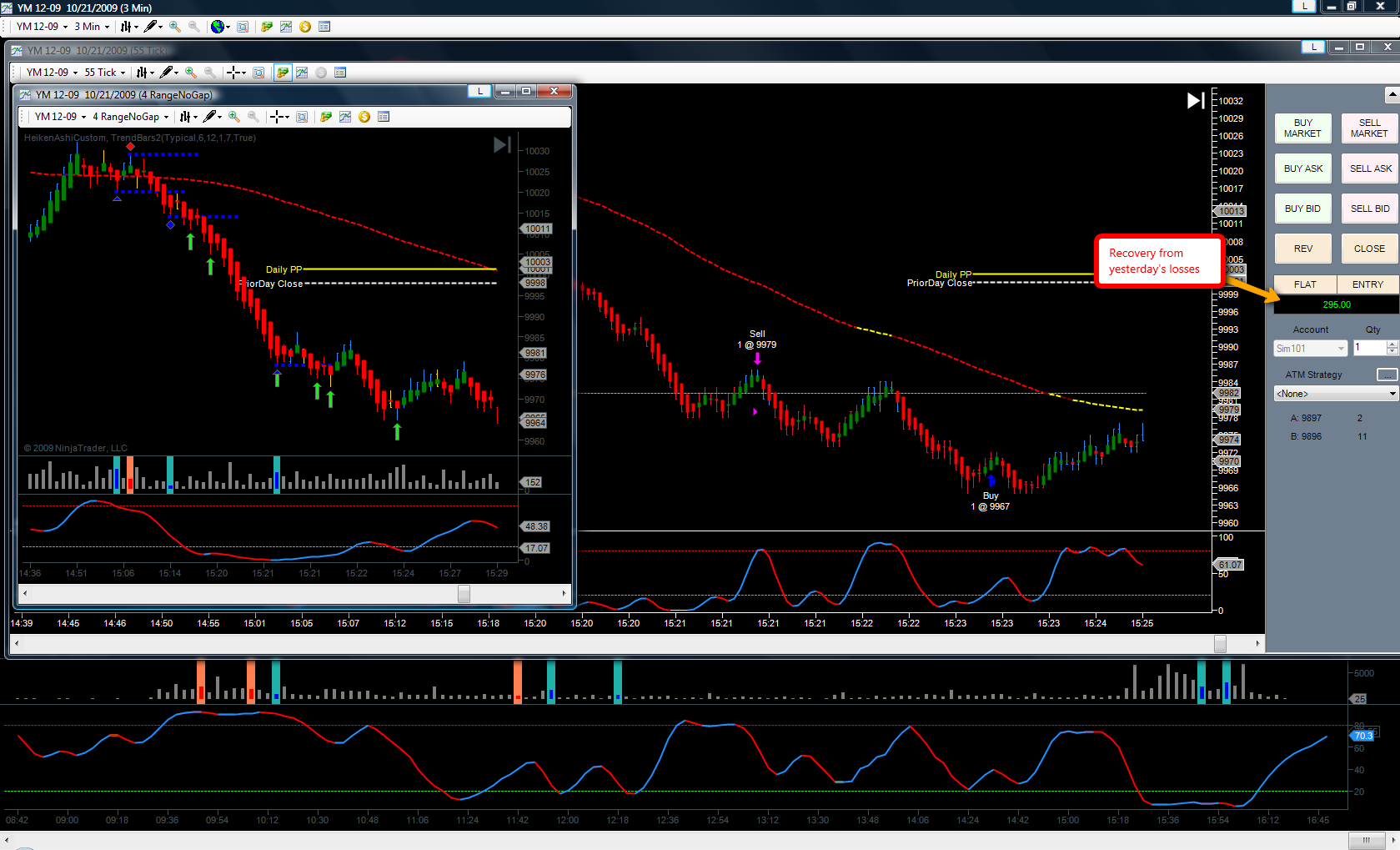Open the globe icon menu in 3 Min toolbar
This screenshot has width=1400, height=850.
[x=220, y=27]
